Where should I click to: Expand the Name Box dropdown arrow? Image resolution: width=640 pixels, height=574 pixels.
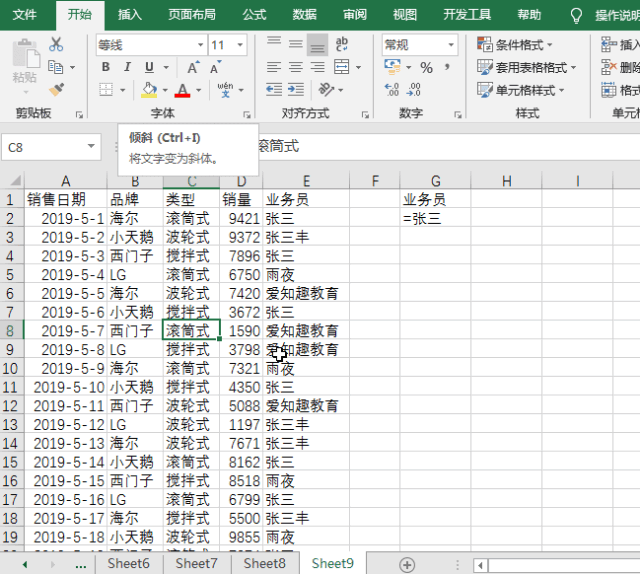(91, 147)
